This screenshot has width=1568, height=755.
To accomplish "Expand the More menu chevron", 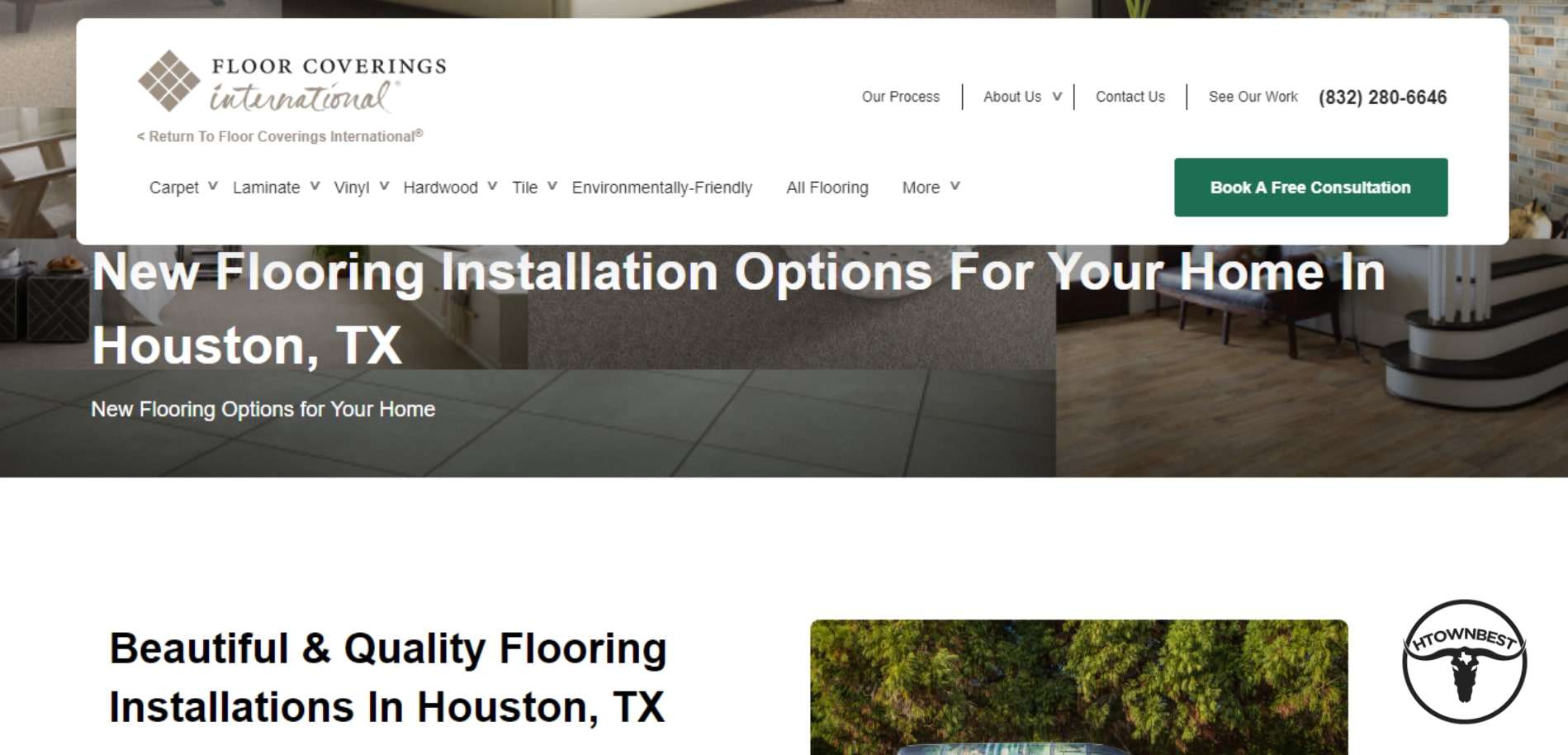I will (x=955, y=187).
